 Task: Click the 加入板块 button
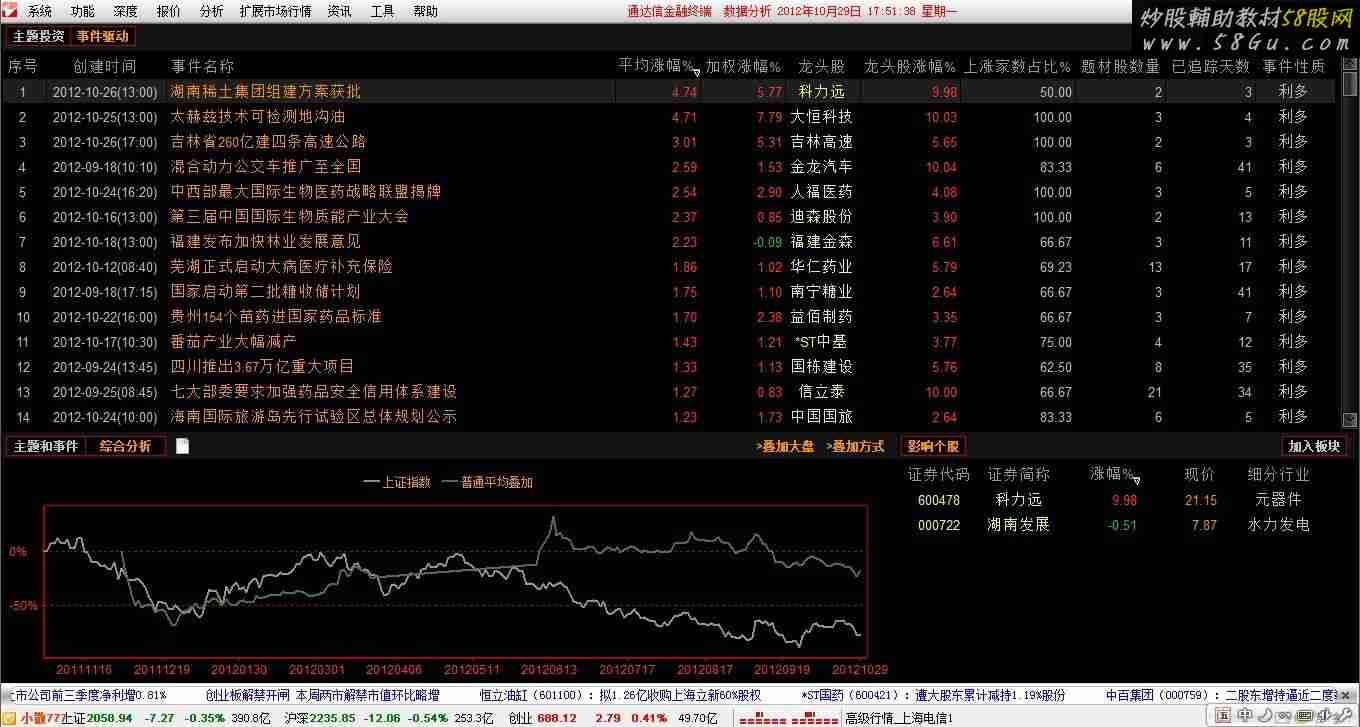tap(1314, 446)
